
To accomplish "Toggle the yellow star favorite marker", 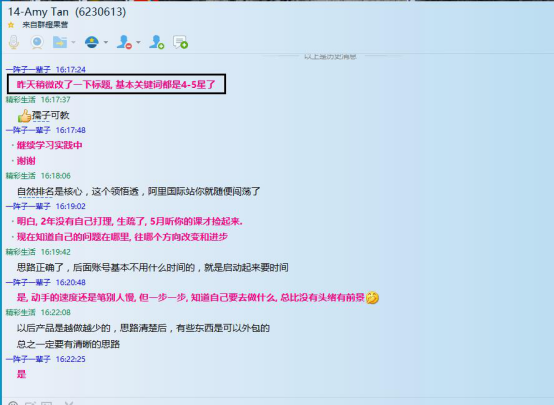I will click(x=11, y=25).
